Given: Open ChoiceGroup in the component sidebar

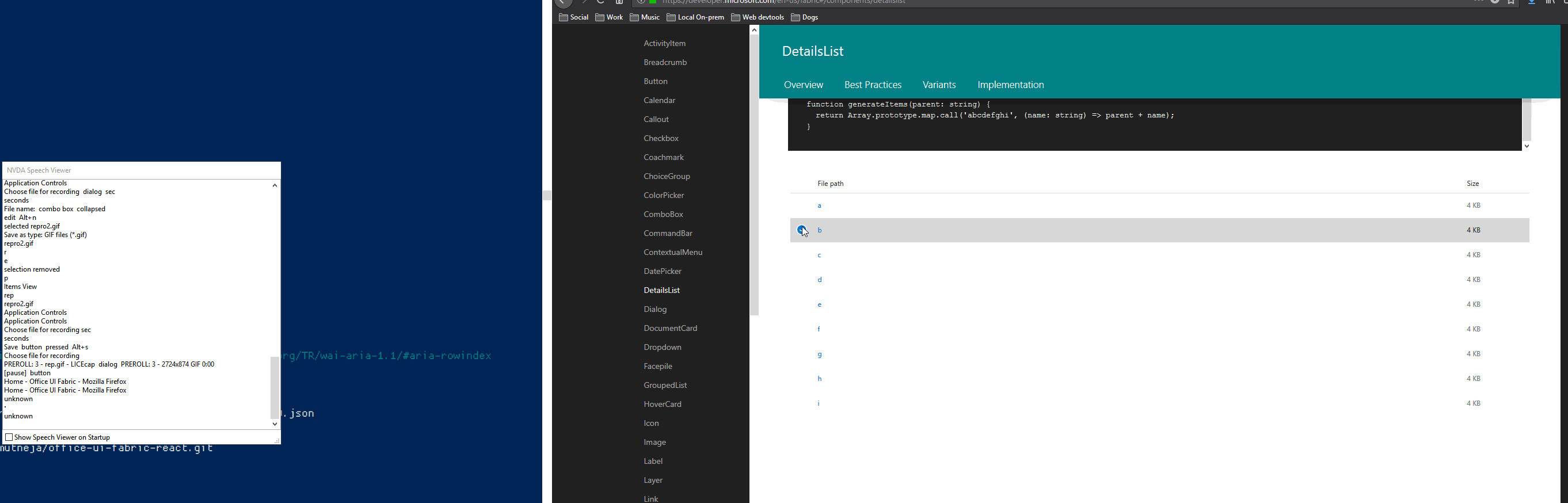Looking at the screenshot, I should click(667, 176).
